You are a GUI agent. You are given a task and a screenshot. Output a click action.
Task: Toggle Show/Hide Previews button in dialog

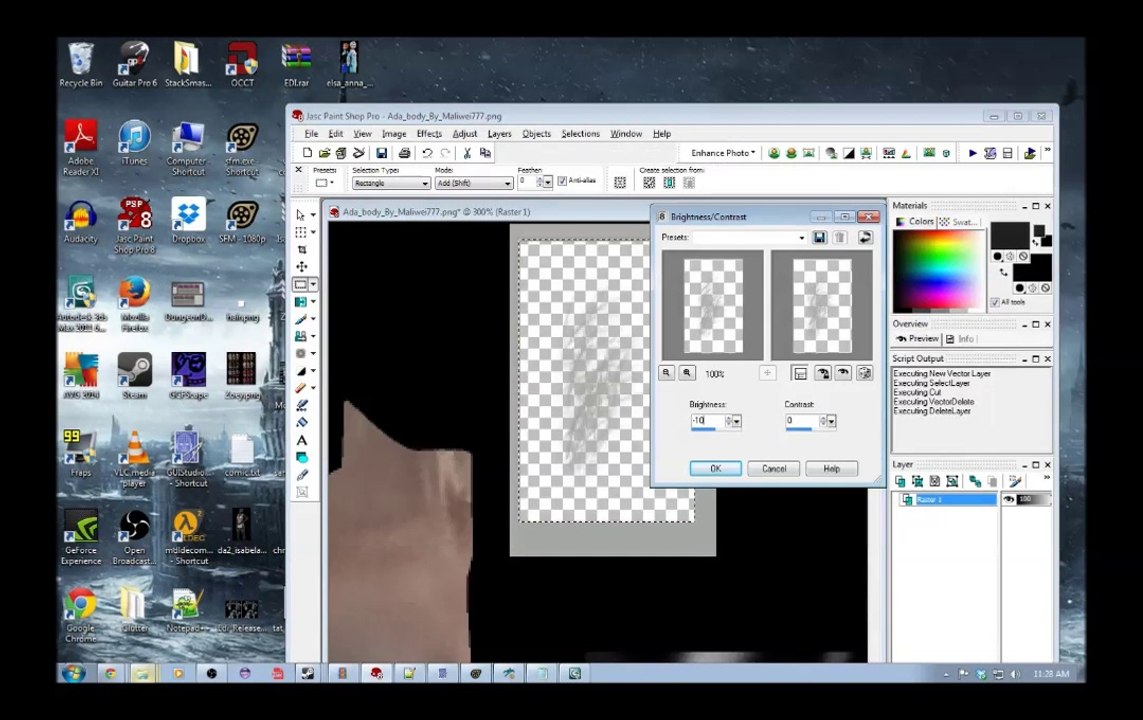click(x=800, y=373)
